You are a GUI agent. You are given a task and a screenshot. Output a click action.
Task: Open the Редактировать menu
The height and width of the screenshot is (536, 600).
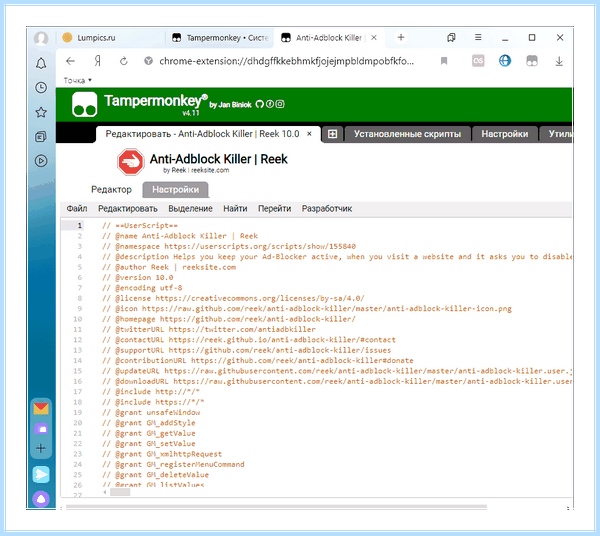pyautogui.click(x=128, y=209)
